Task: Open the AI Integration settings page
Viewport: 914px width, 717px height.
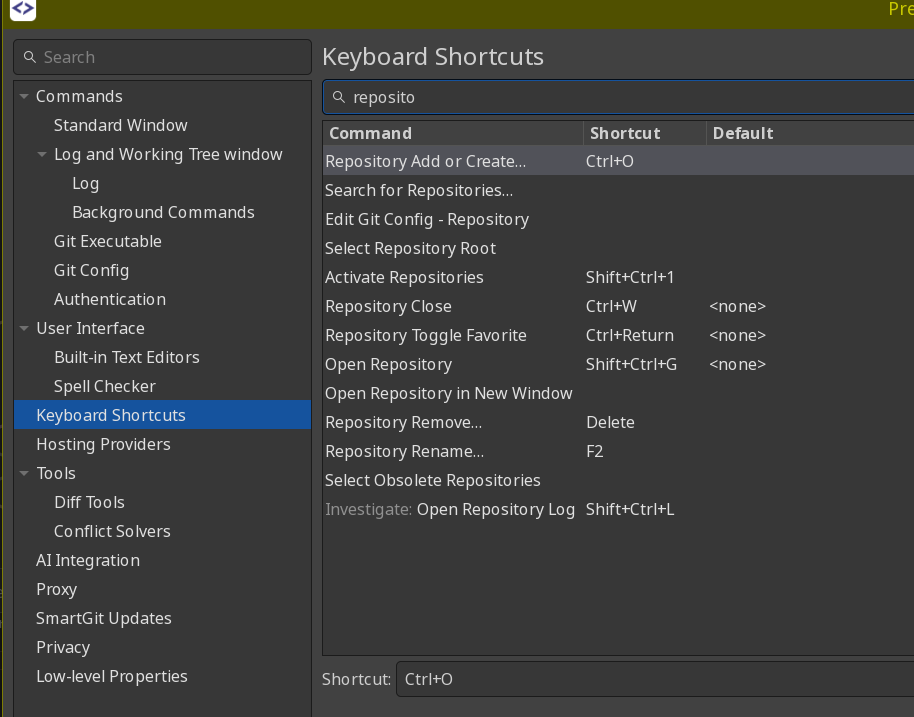Action: [88, 560]
